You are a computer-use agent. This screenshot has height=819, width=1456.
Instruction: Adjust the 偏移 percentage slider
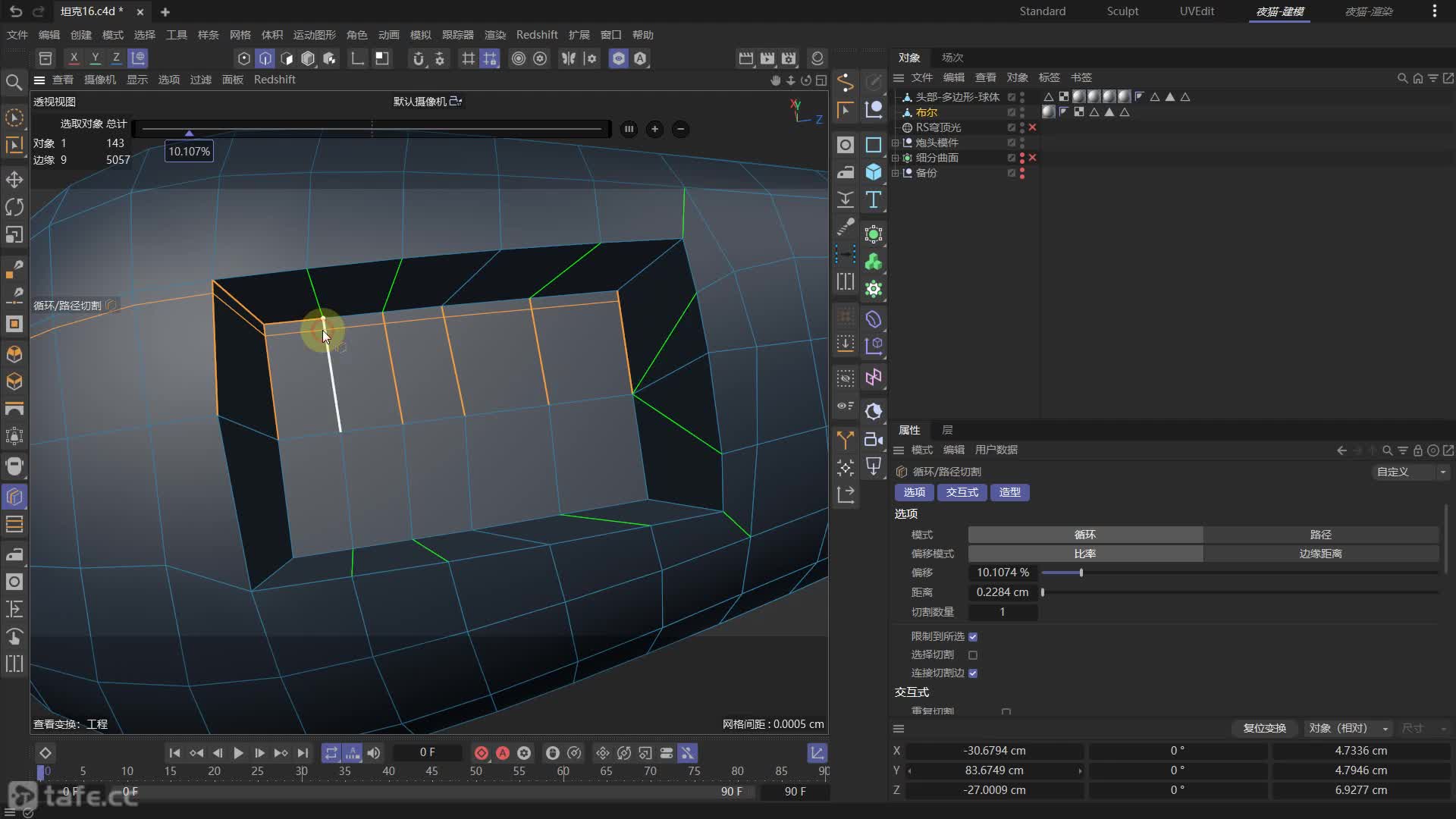[1240, 573]
